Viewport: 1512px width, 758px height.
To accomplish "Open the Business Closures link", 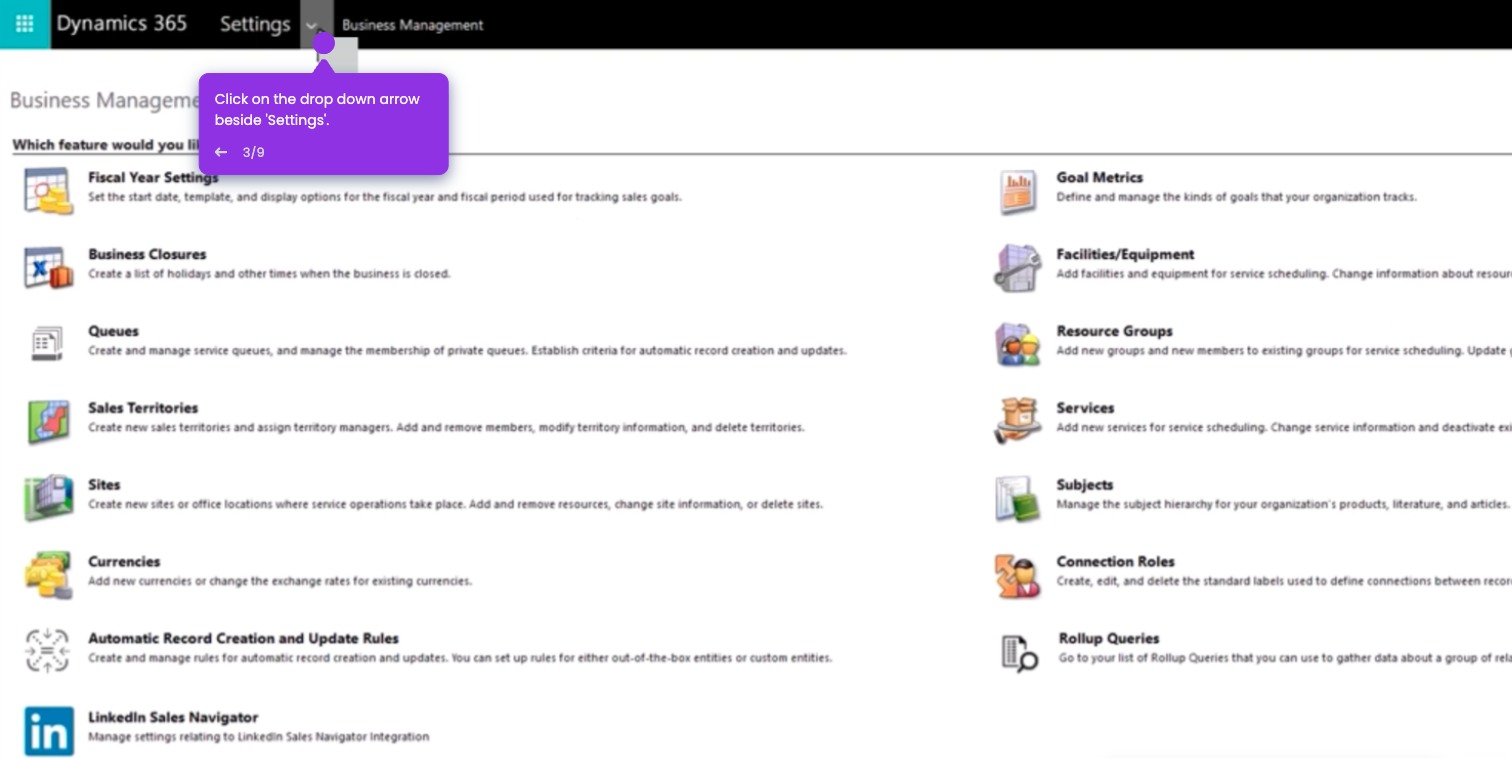I will point(147,254).
